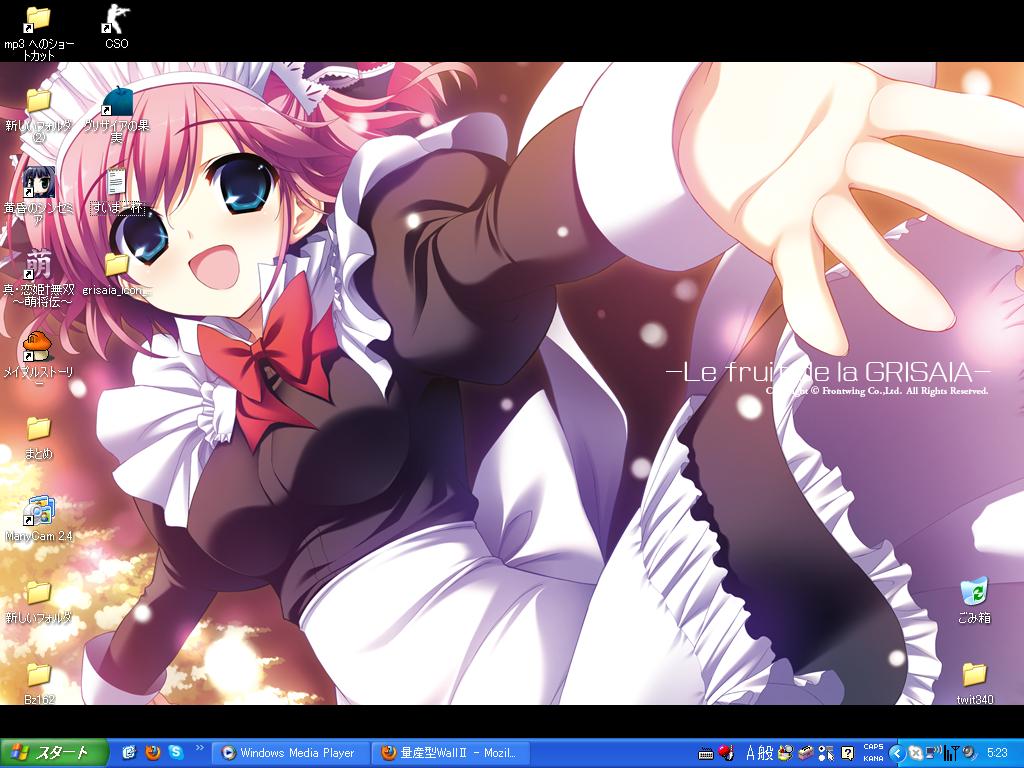Select the すいまー杯 text file icon
This screenshot has width=1024, height=768.
(x=116, y=183)
